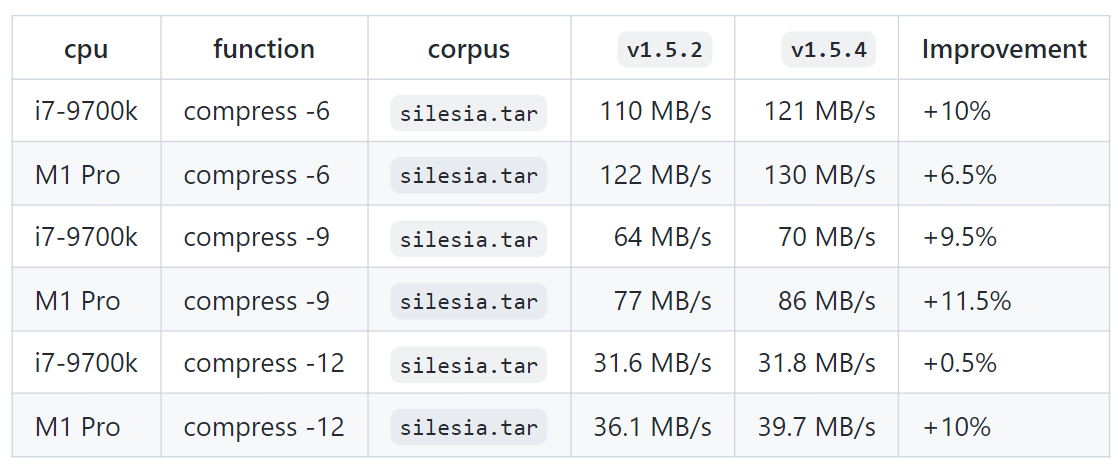Click the "corpus" column header
This screenshot has height=467, width=1118.
[x=469, y=49]
